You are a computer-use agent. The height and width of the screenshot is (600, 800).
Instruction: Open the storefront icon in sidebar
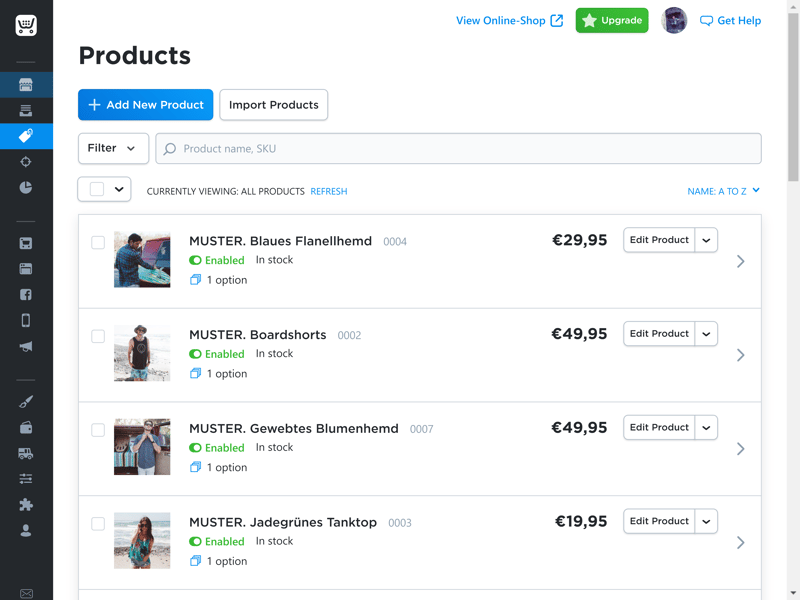click(26, 85)
